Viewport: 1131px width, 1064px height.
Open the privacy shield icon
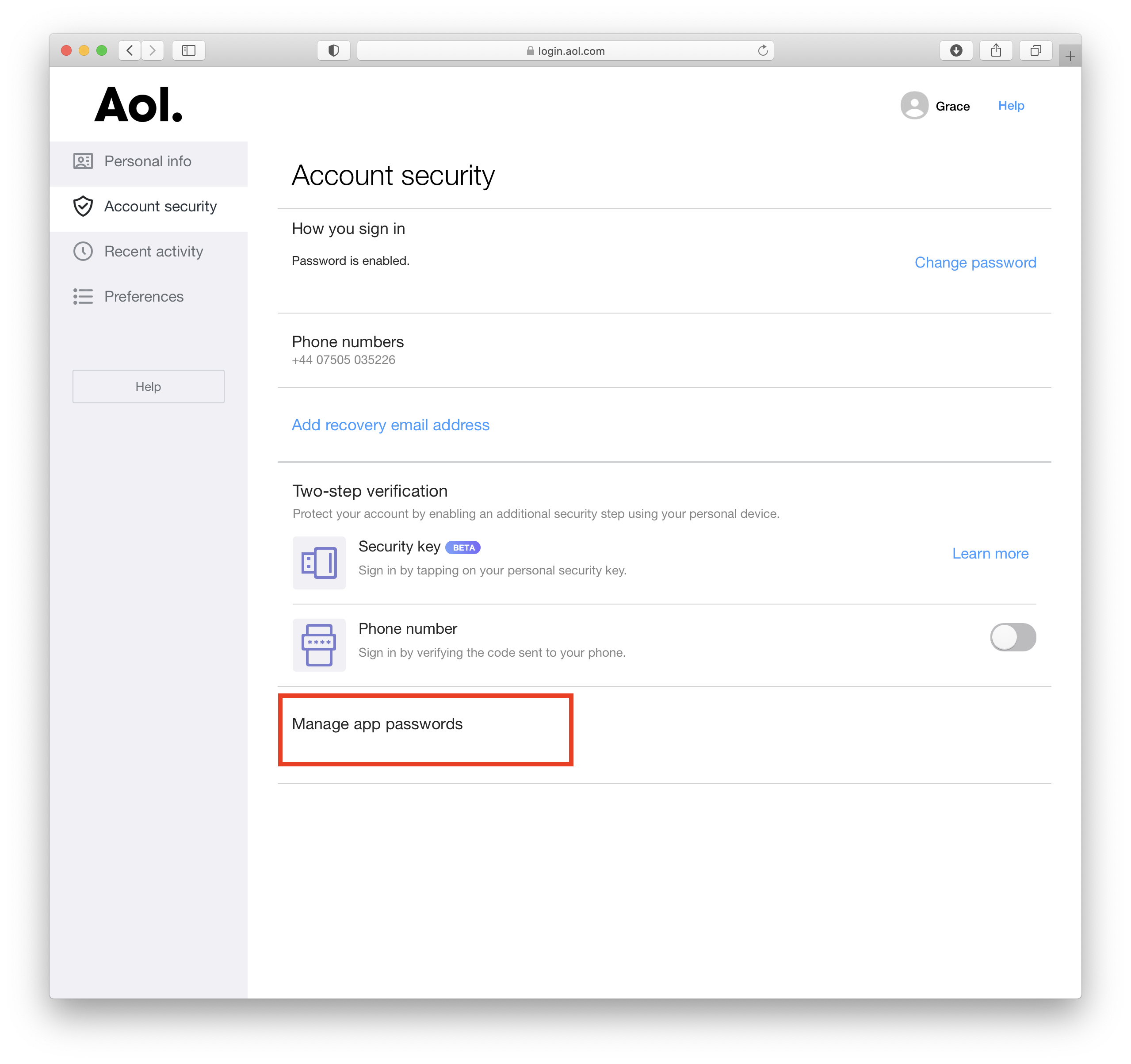(334, 51)
